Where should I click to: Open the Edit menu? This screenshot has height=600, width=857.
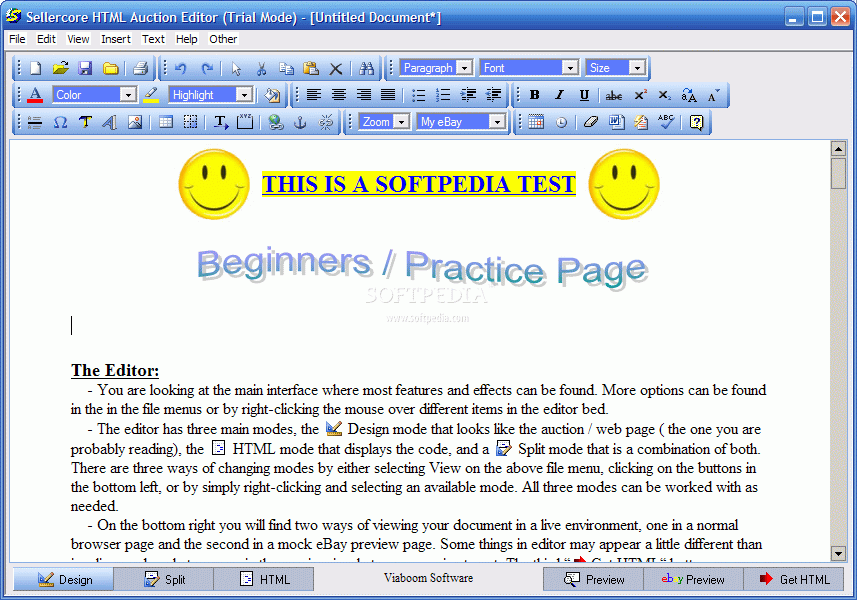tap(46, 39)
